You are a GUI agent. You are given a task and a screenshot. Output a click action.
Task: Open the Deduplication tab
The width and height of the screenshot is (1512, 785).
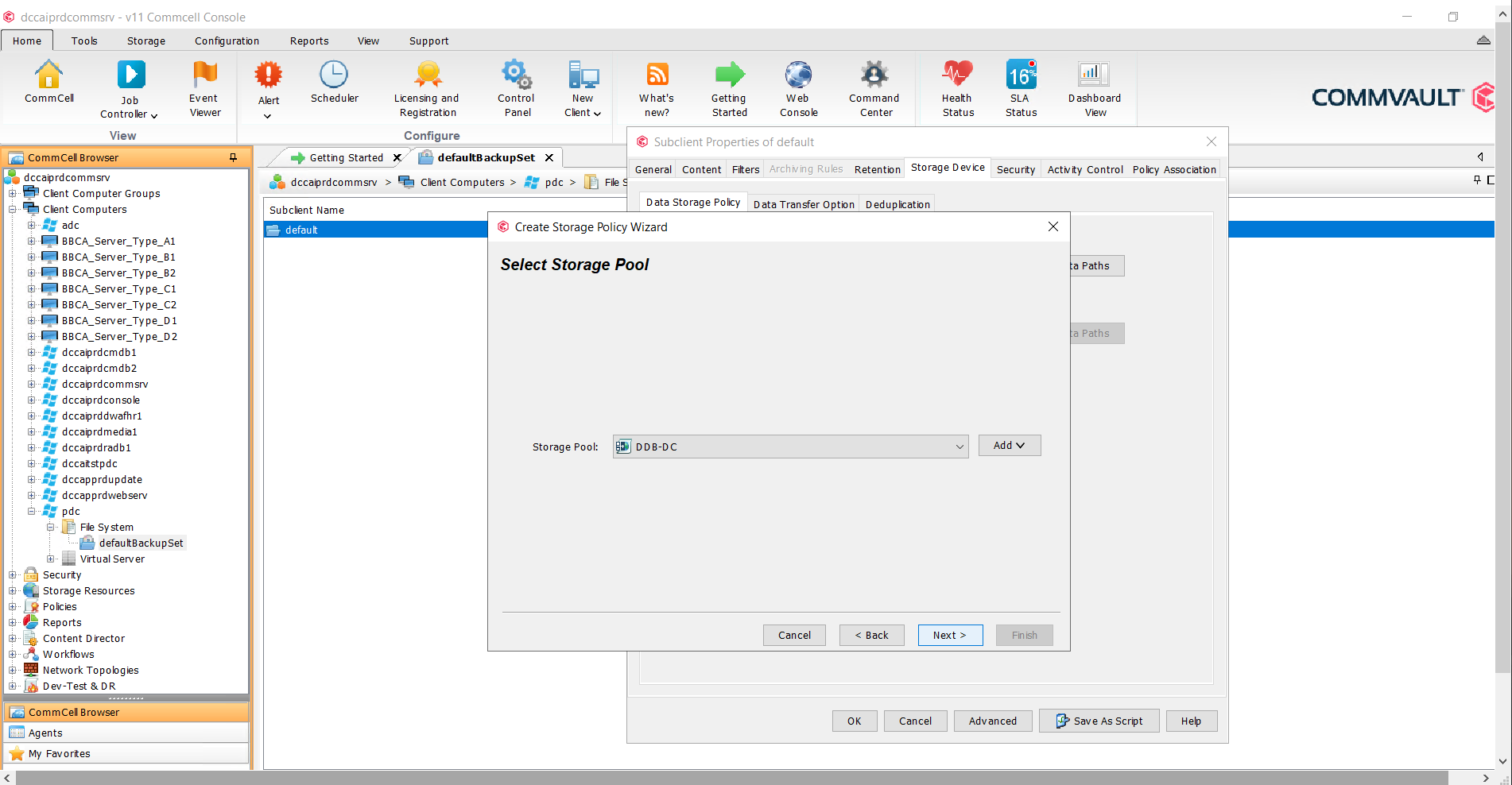(x=898, y=204)
